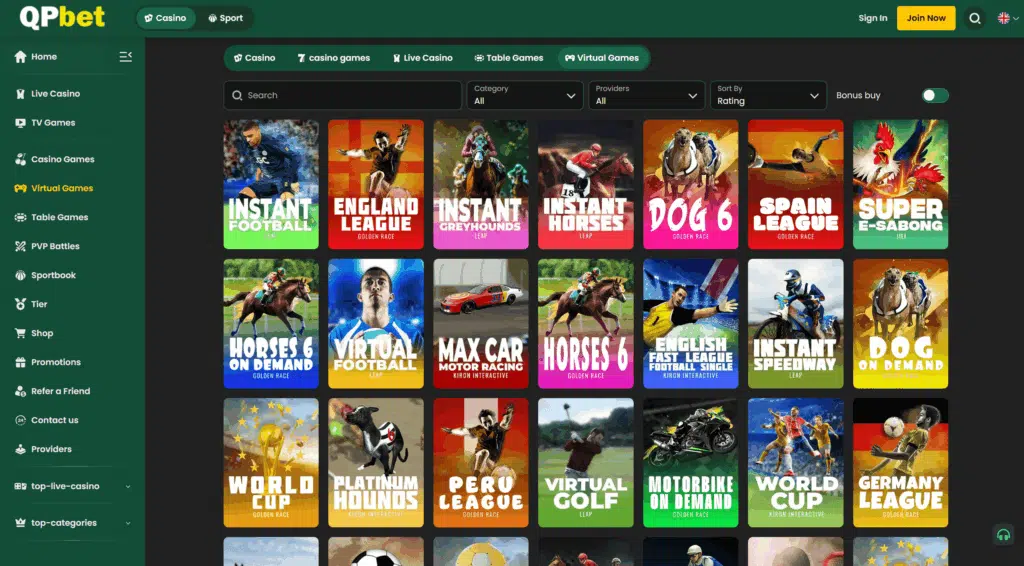Viewport: 1024px width, 566px height.
Task: Click the search magnifier icon in header
Action: (x=975, y=18)
